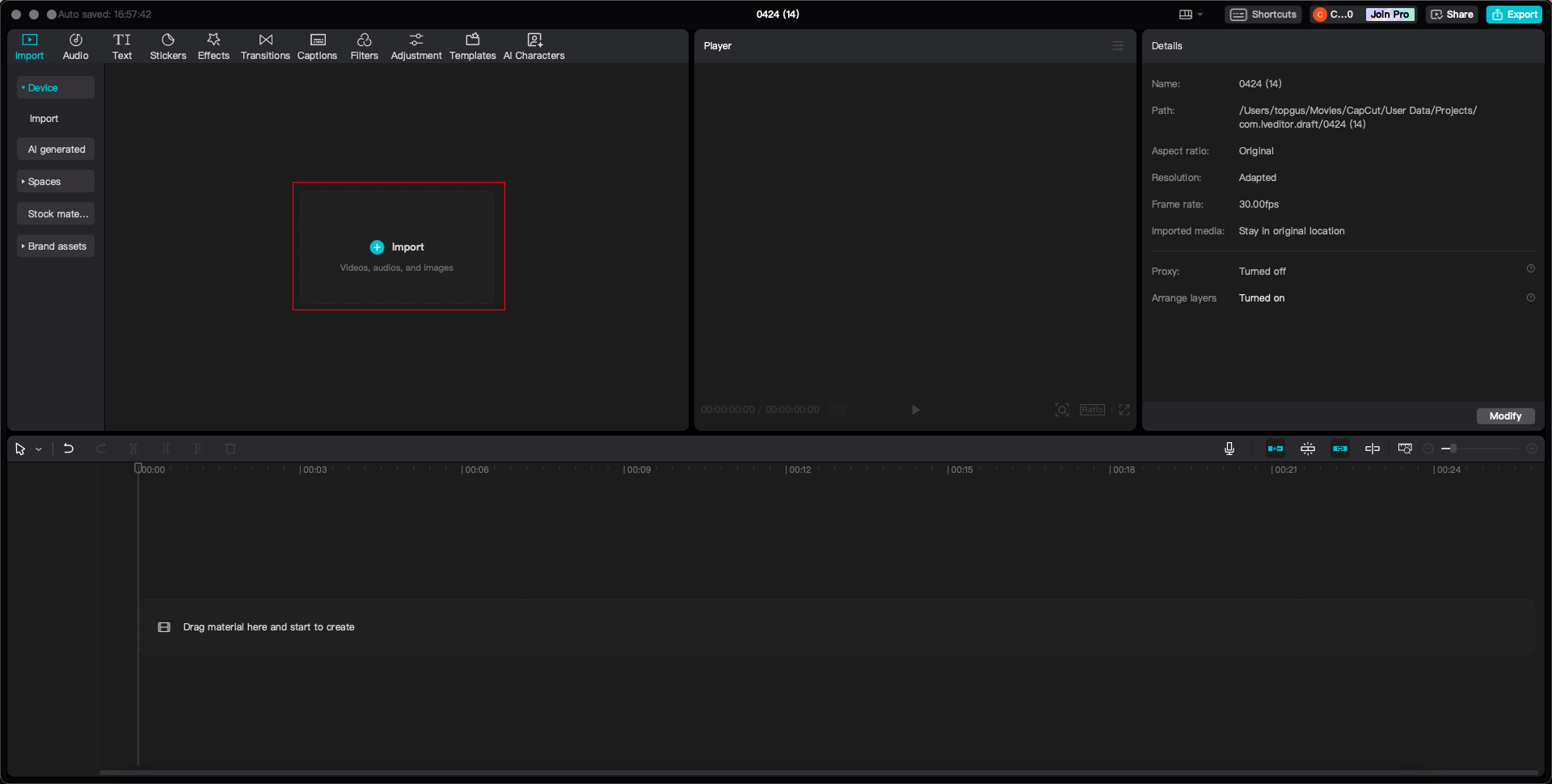1552x784 pixels.
Task: Select the Import media tab
Action: pos(30,47)
